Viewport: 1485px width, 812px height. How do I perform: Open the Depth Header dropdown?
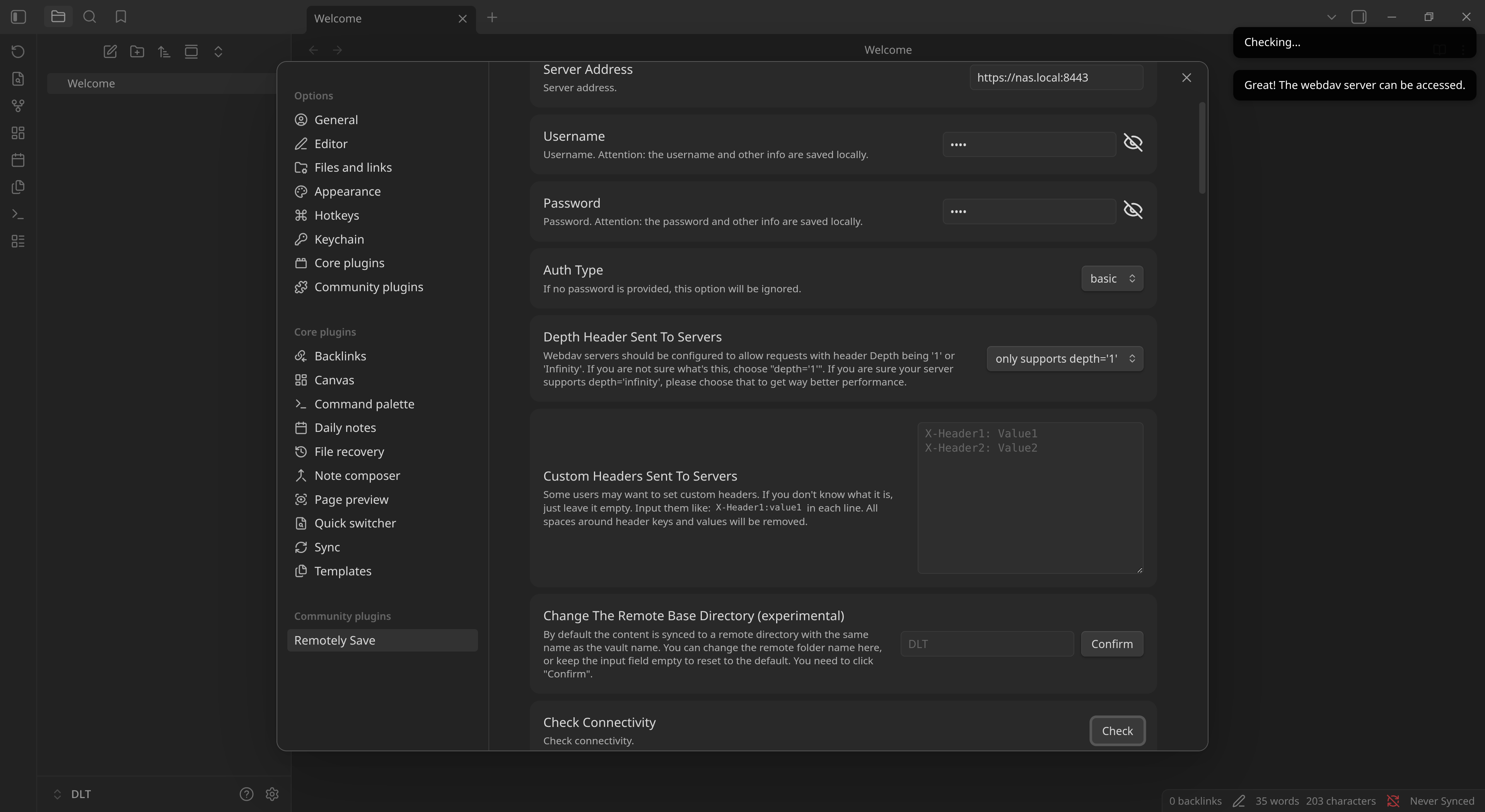[x=1064, y=358]
